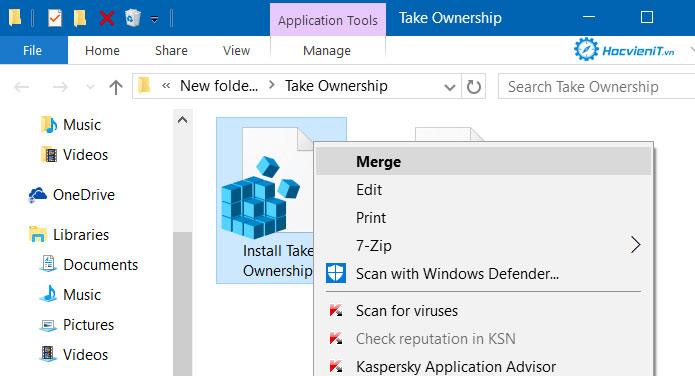Click the Recycle Bin icon in quick access toolbar

click(x=133, y=18)
